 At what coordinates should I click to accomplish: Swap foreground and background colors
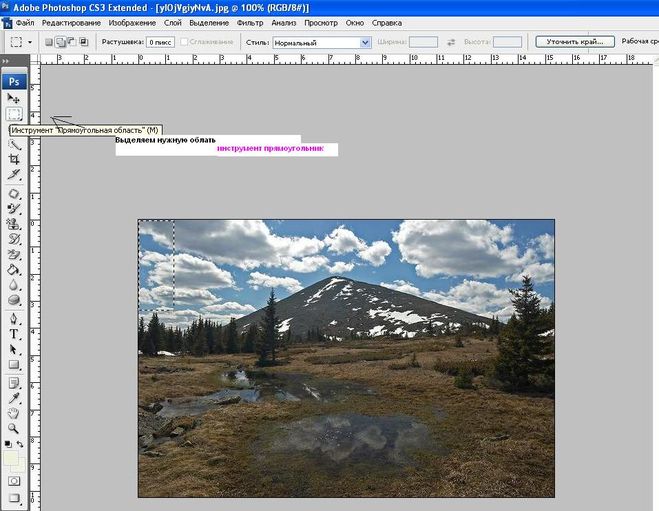click(x=20, y=444)
